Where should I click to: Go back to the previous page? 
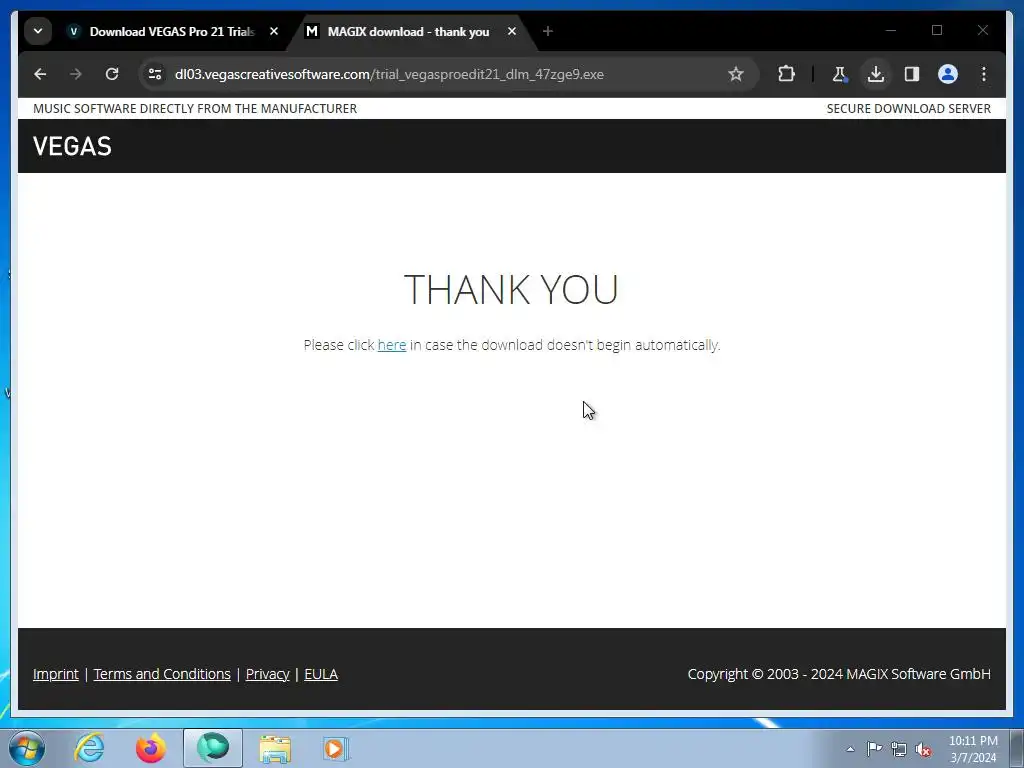(x=40, y=74)
